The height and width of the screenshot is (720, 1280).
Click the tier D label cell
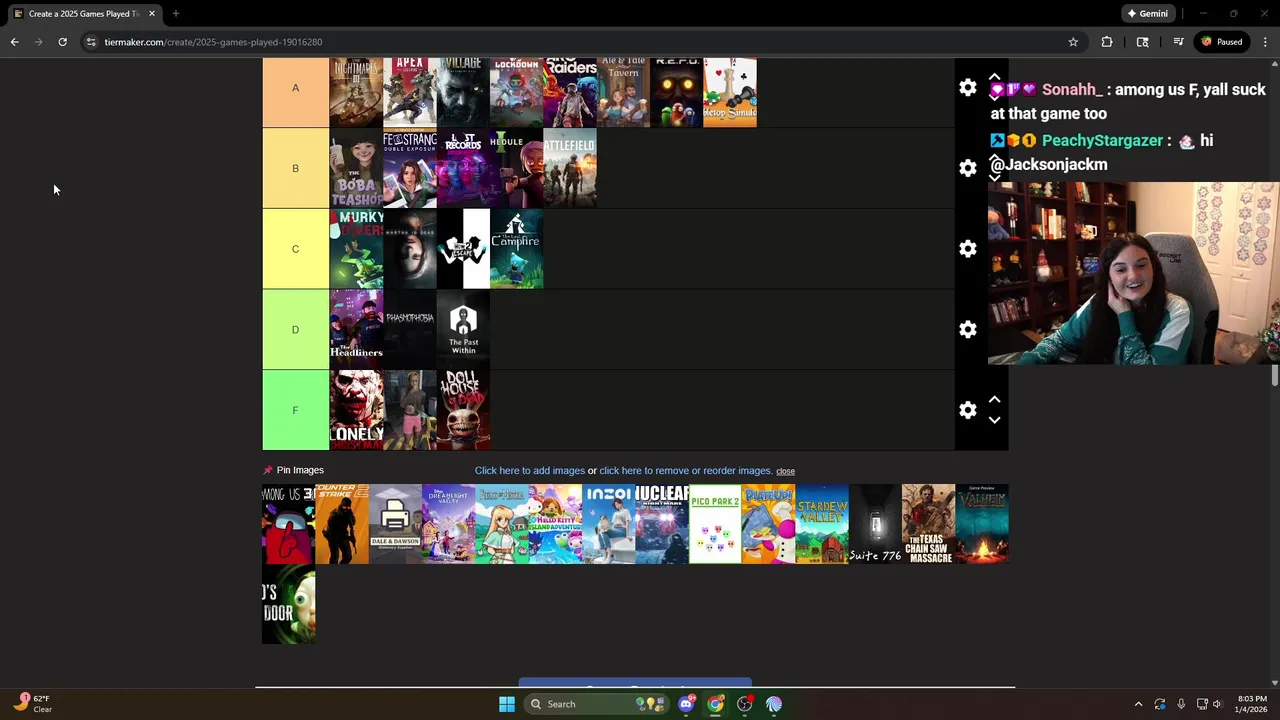click(295, 329)
